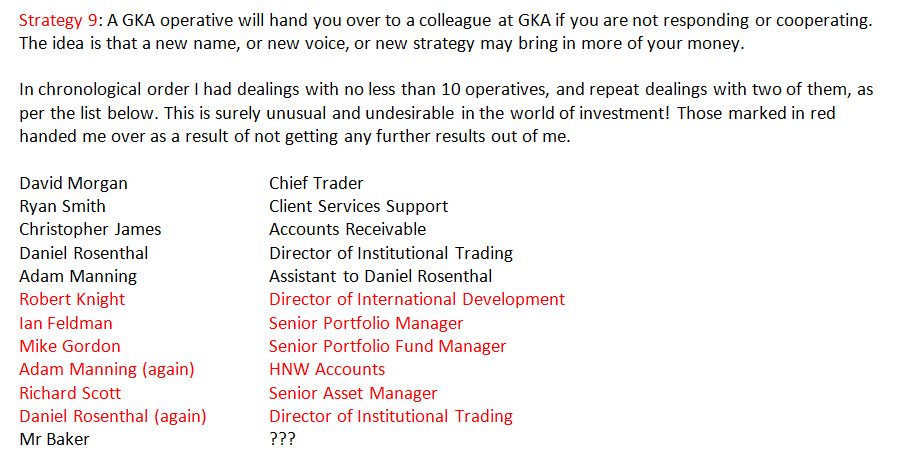Click Assistant to Daniel Rosenthal text
This screenshot has width=906, height=467.
[380, 276]
